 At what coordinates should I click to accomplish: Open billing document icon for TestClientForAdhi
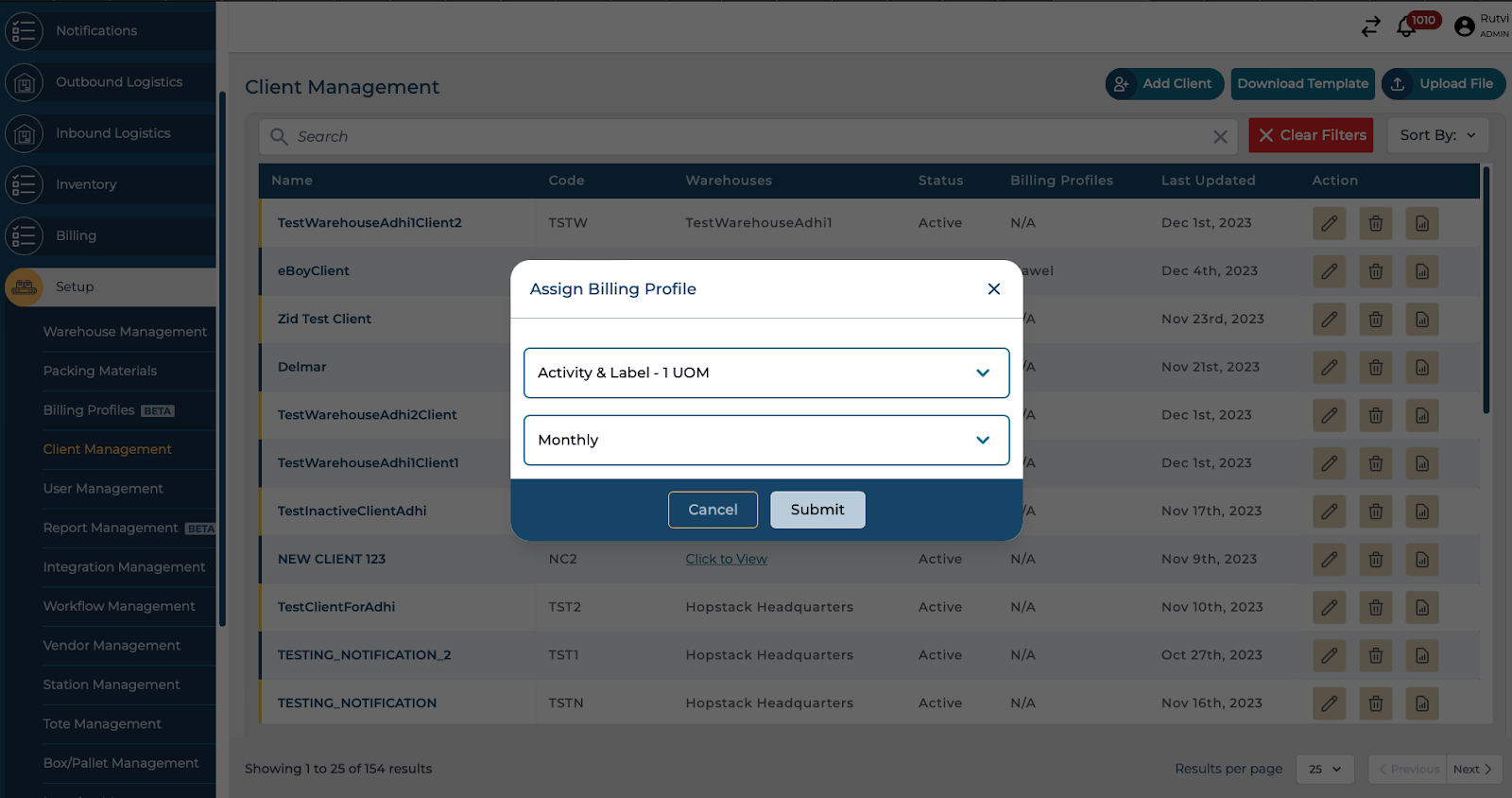pyautogui.click(x=1421, y=608)
